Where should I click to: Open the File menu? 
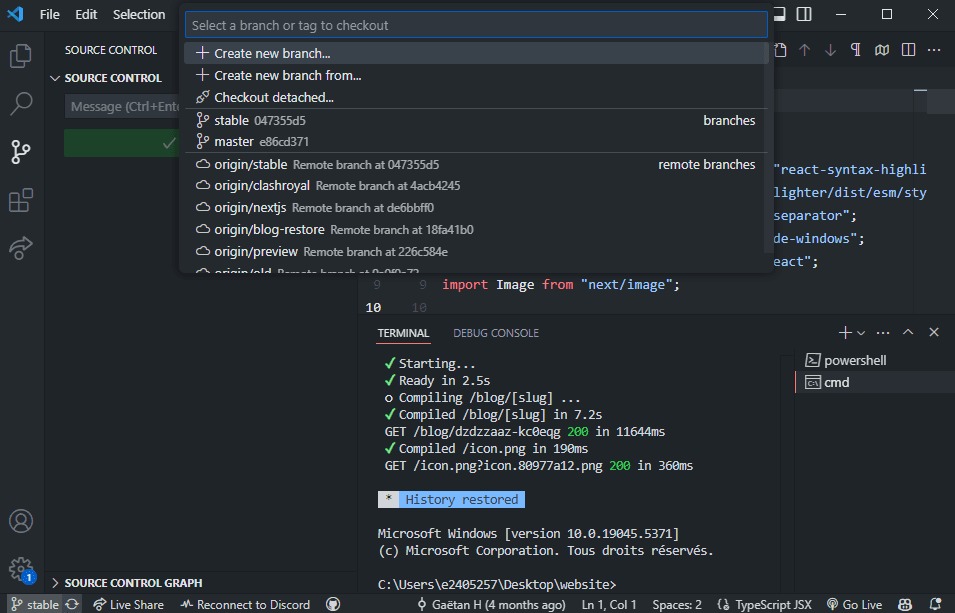pyautogui.click(x=50, y=14)
